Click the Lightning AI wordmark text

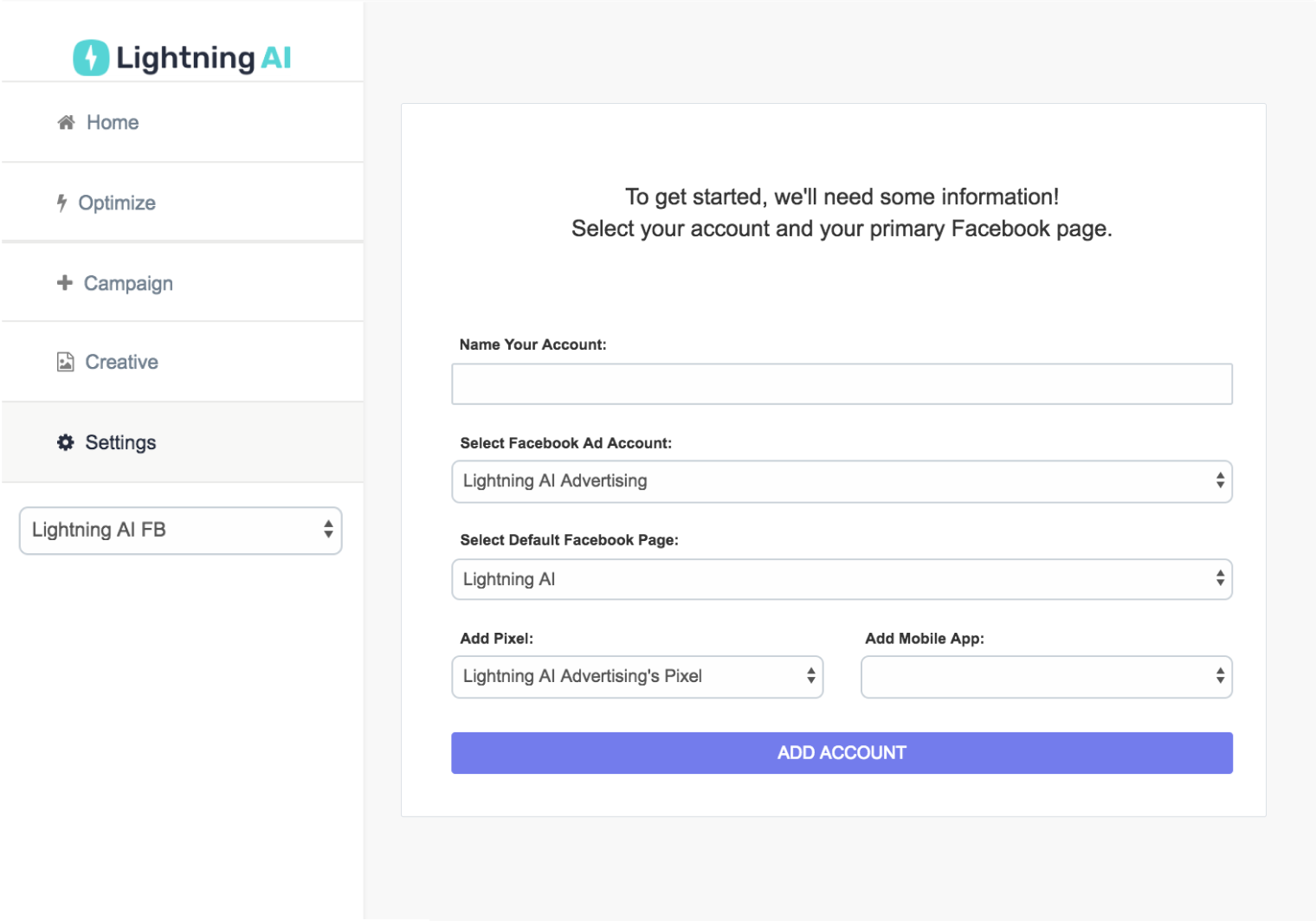[x=204, y=59]
